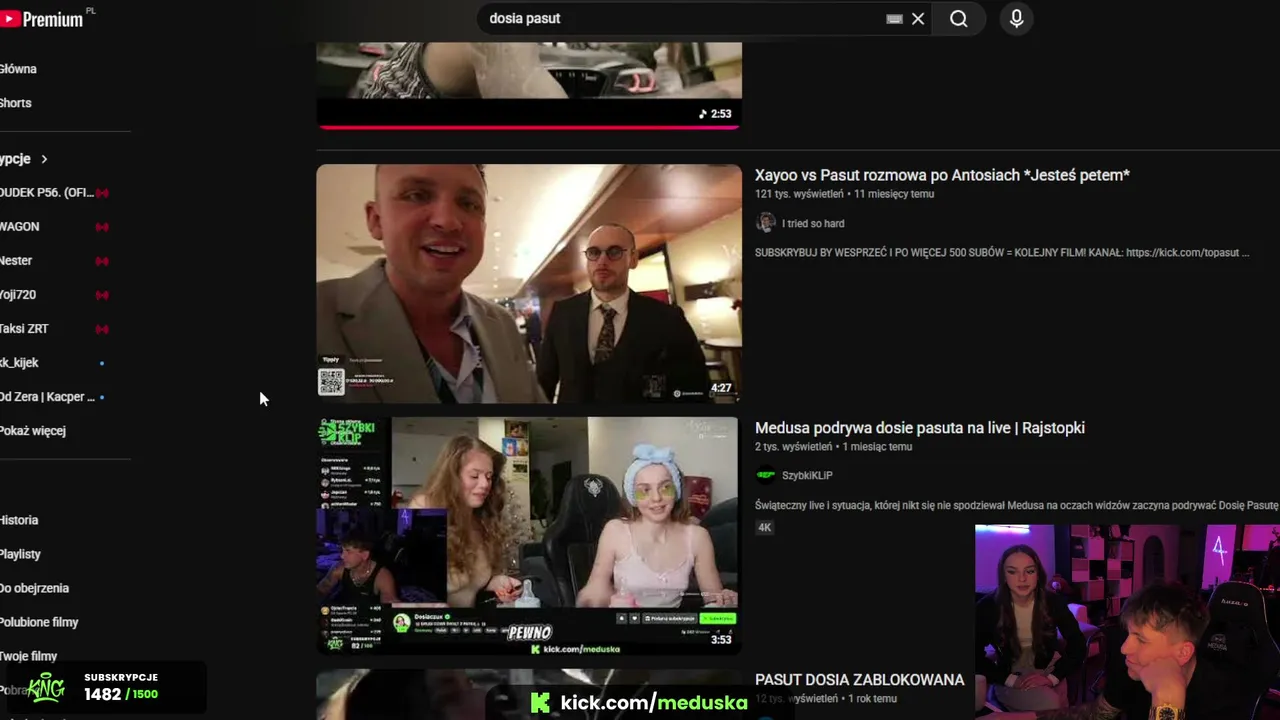1280x720 pixels.
Task: Click the new-content dot next to Od Zera
Action: 102,397
